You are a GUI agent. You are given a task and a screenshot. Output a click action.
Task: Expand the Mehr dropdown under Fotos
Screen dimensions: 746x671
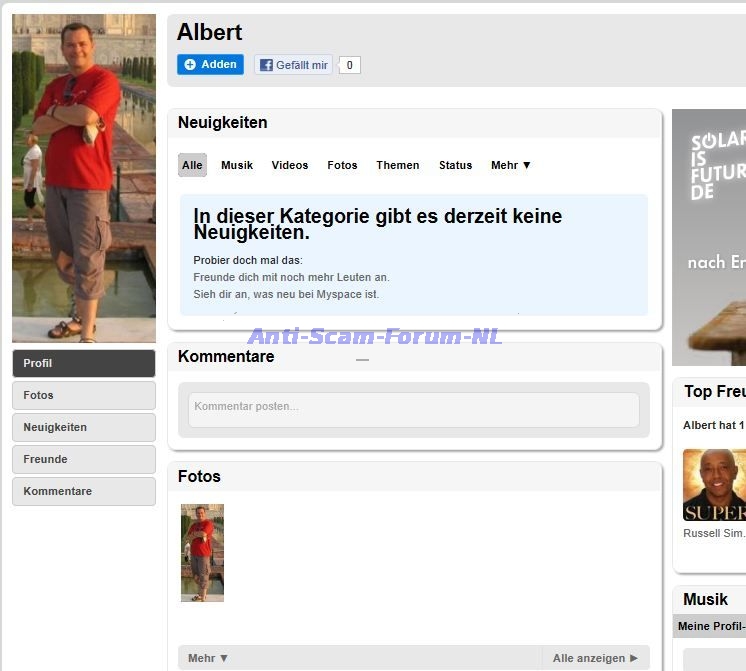pos(208,658)
